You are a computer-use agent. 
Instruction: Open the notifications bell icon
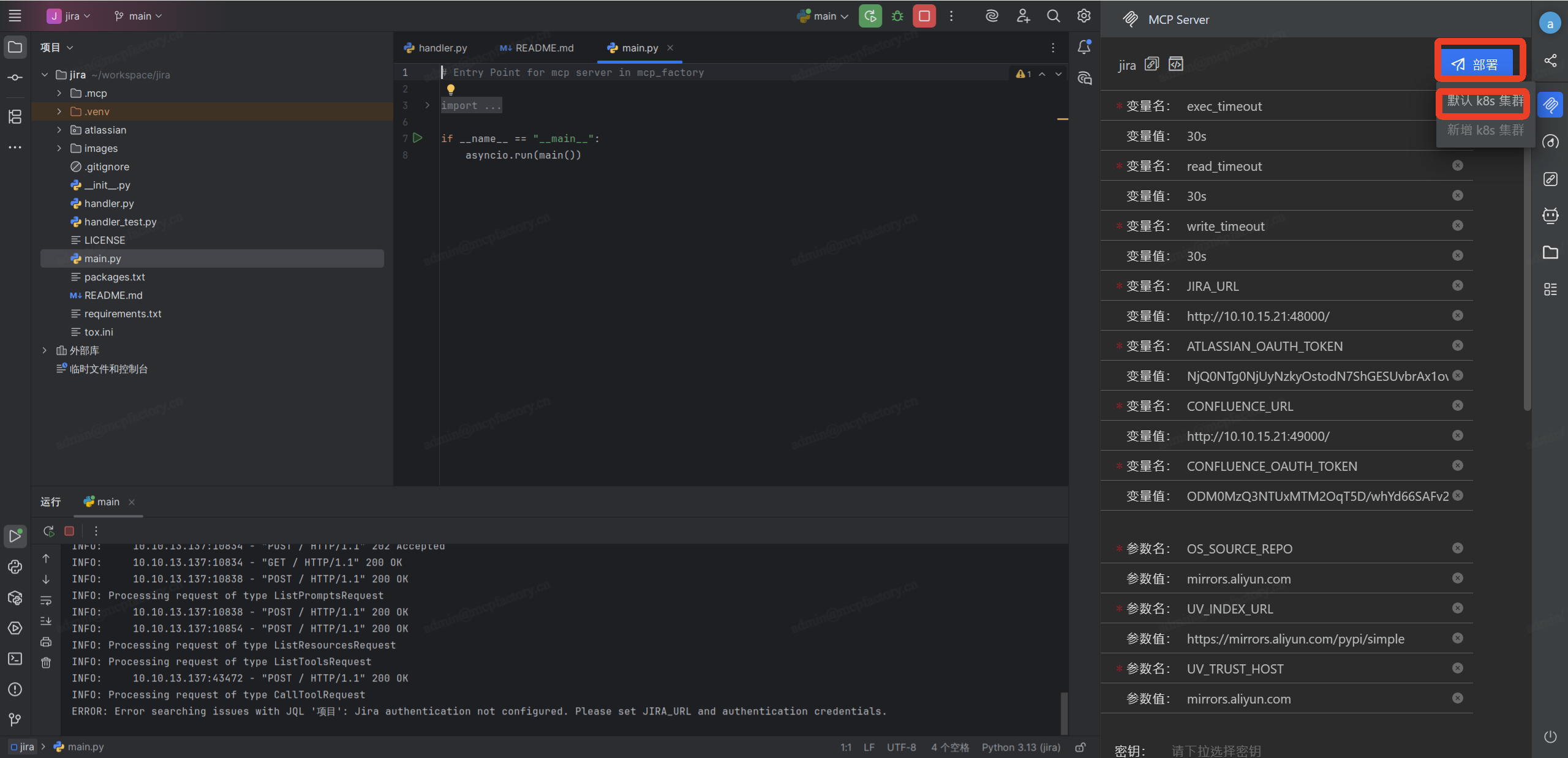click(1084, 47)
